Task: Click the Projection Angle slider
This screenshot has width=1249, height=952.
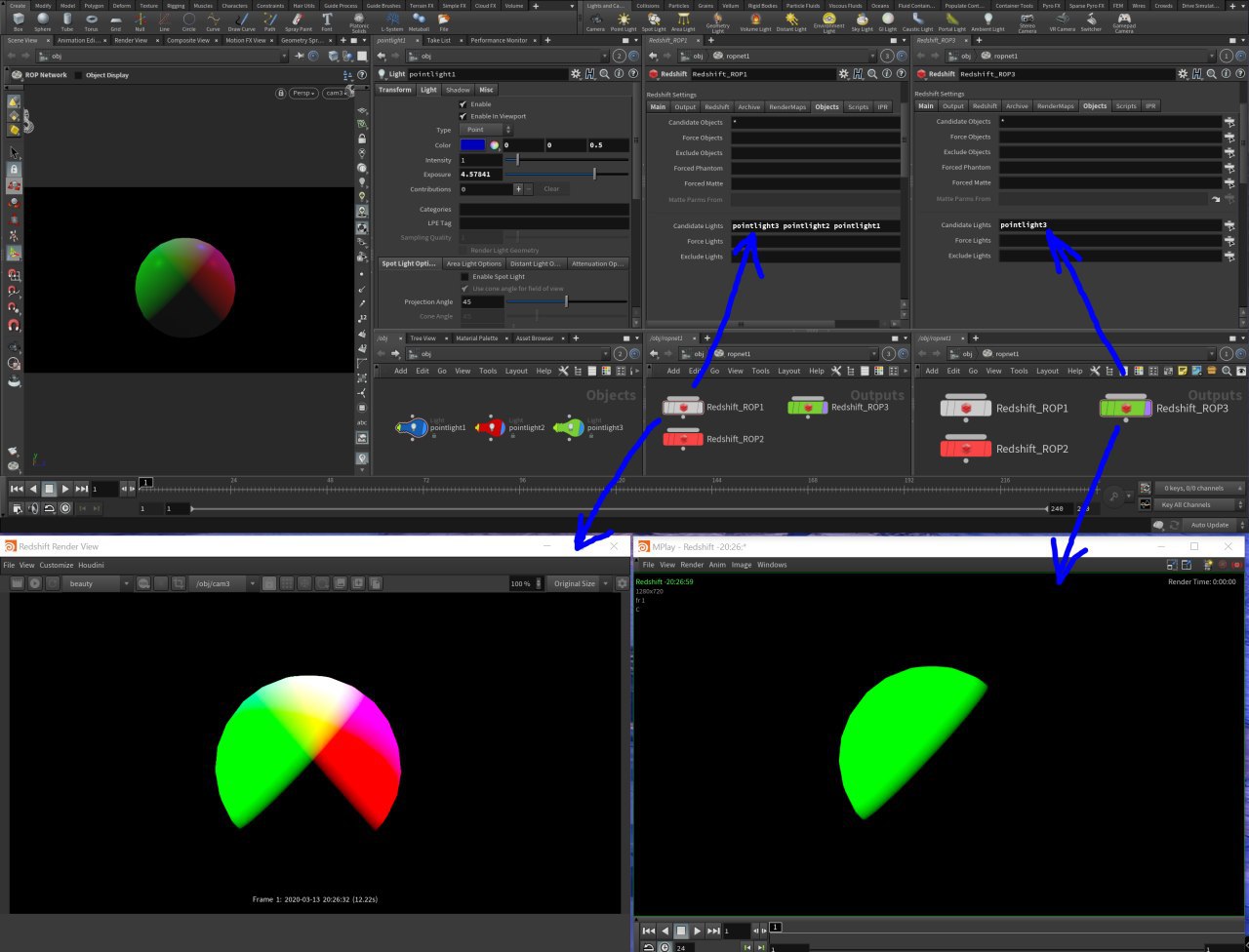Action: 567,301
